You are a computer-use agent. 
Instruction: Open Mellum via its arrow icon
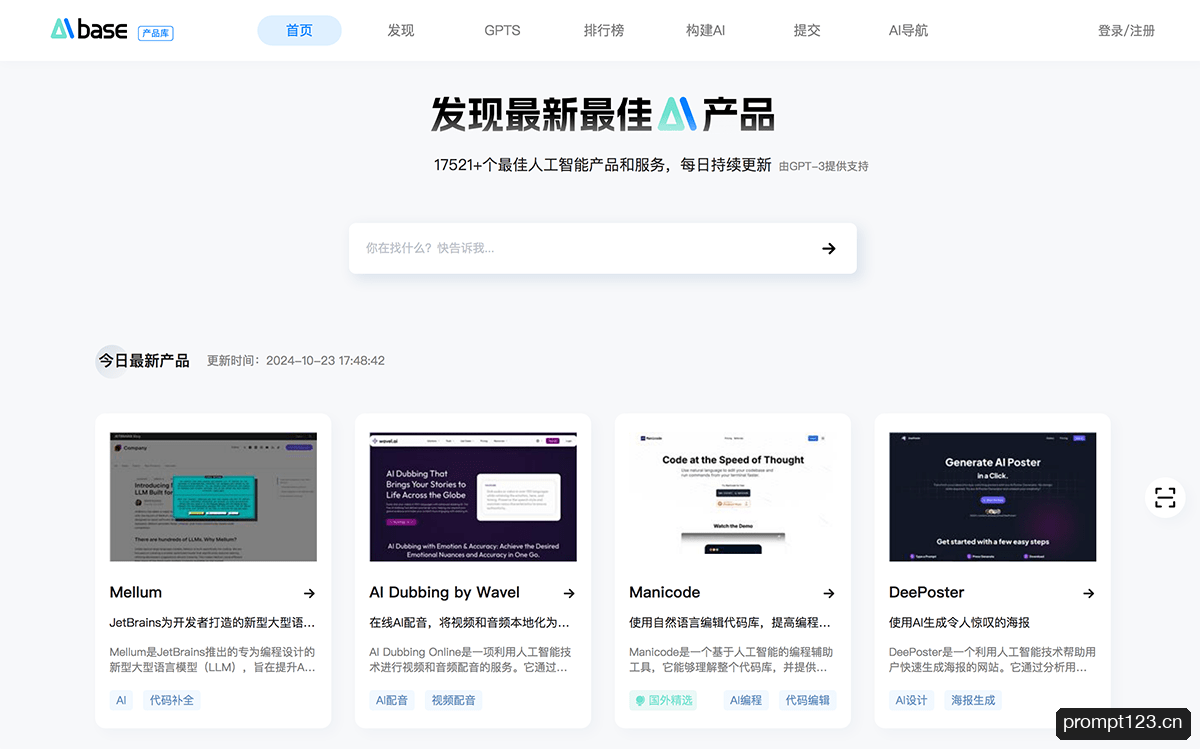(309, 593)
